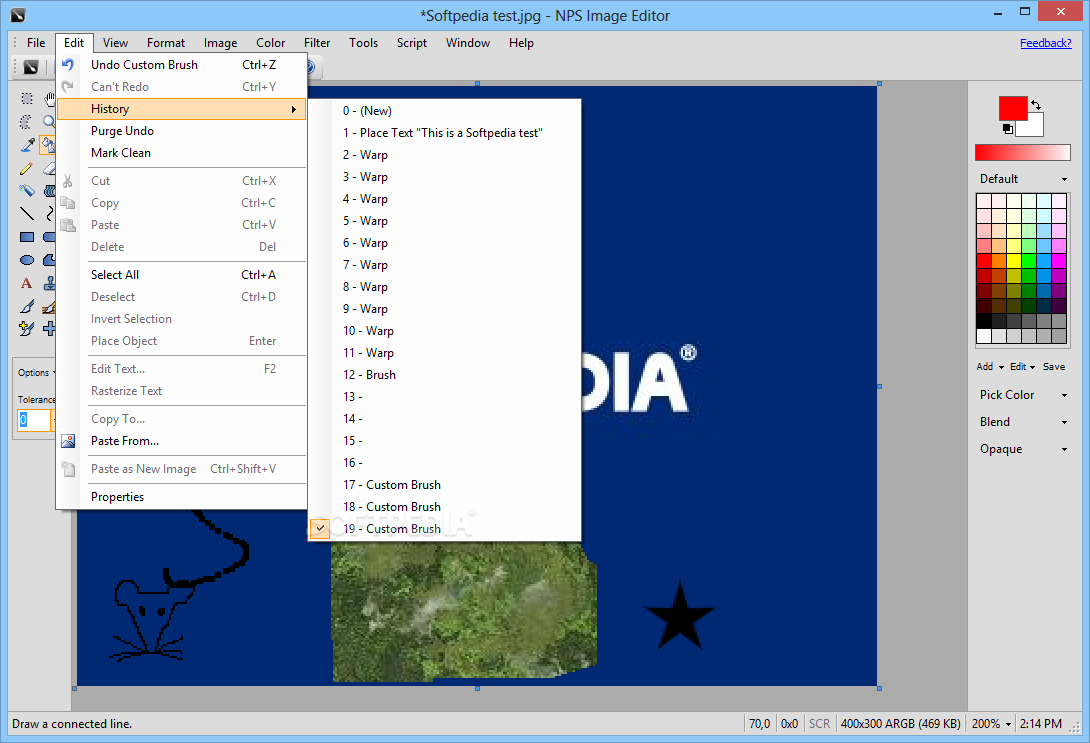This screenshot has width=1090, height=743.
Task: Click the blue undo arrow icon
Action: tap(67, 65)
